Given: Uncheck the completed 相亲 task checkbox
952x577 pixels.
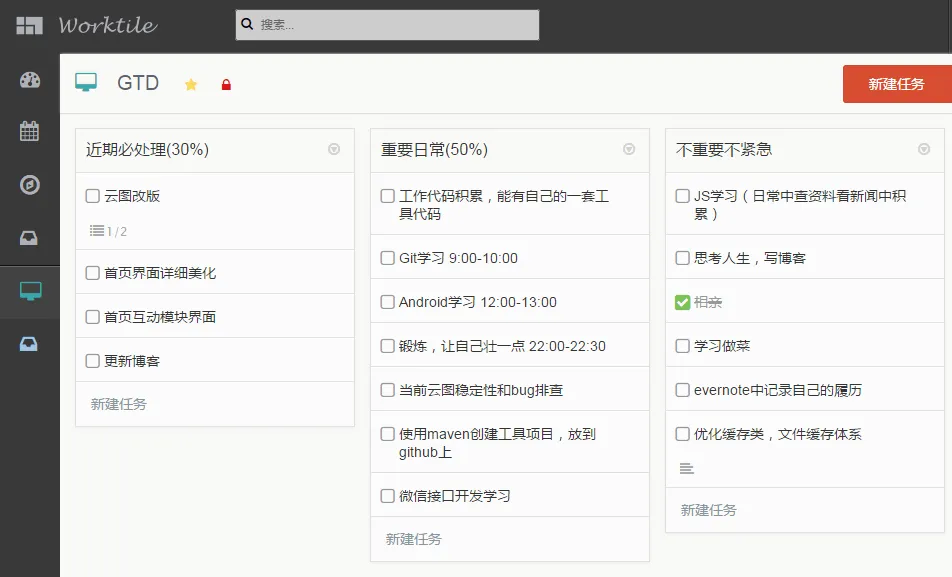Looking at the screenshot, I should 682,302.
